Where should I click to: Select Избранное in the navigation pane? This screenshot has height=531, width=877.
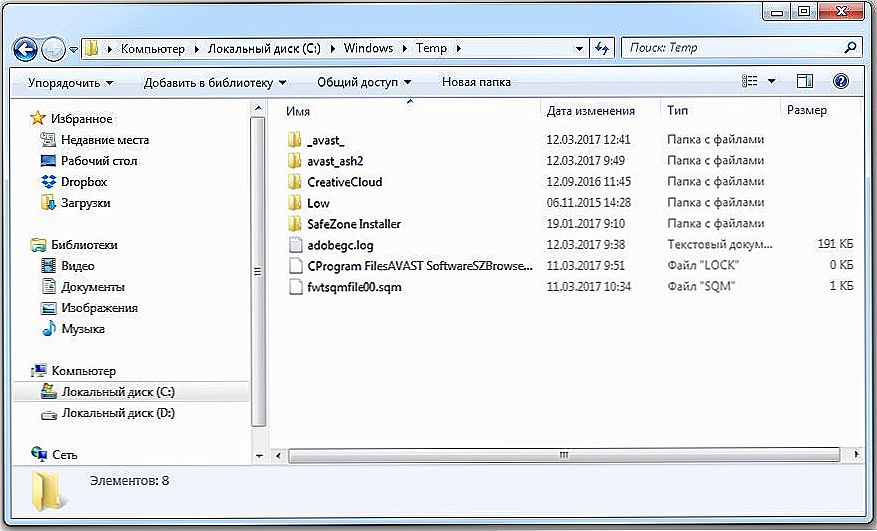(82, 119)
